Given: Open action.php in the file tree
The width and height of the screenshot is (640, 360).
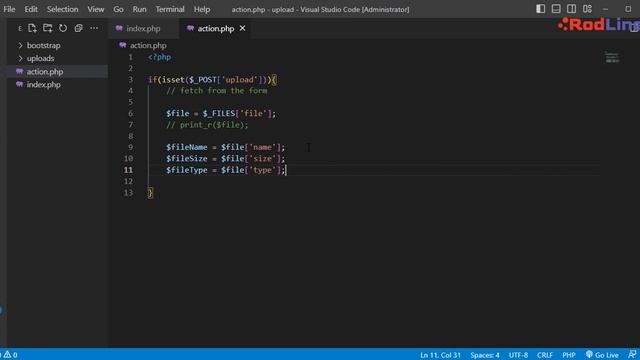Looking at the screenshot, I should click(44, 71).
